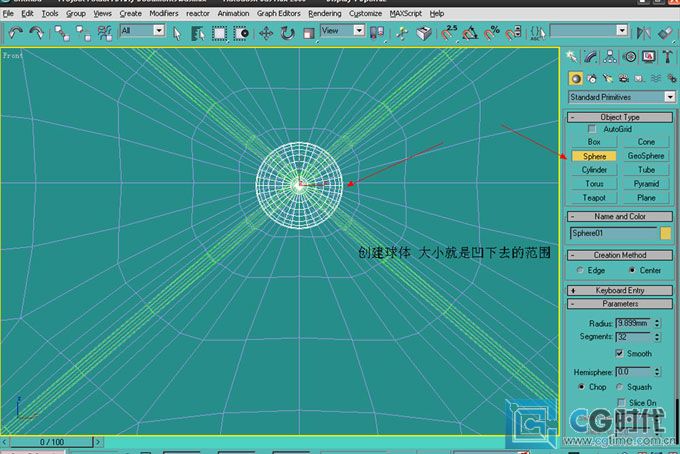Click the Sphere01 object color swatch
Image resolution: width=680 pixels, height=454 pixels.
665,233
